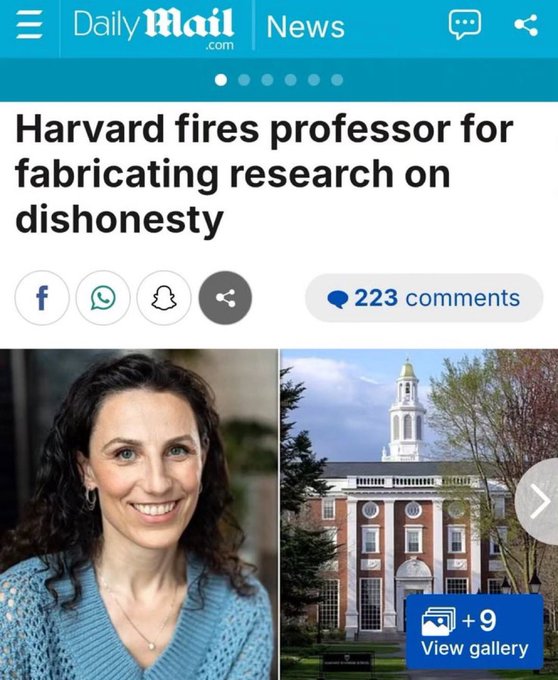Select the second carousel dot
The width and height of the screenshot is (558, 680).
click(245, 80)
